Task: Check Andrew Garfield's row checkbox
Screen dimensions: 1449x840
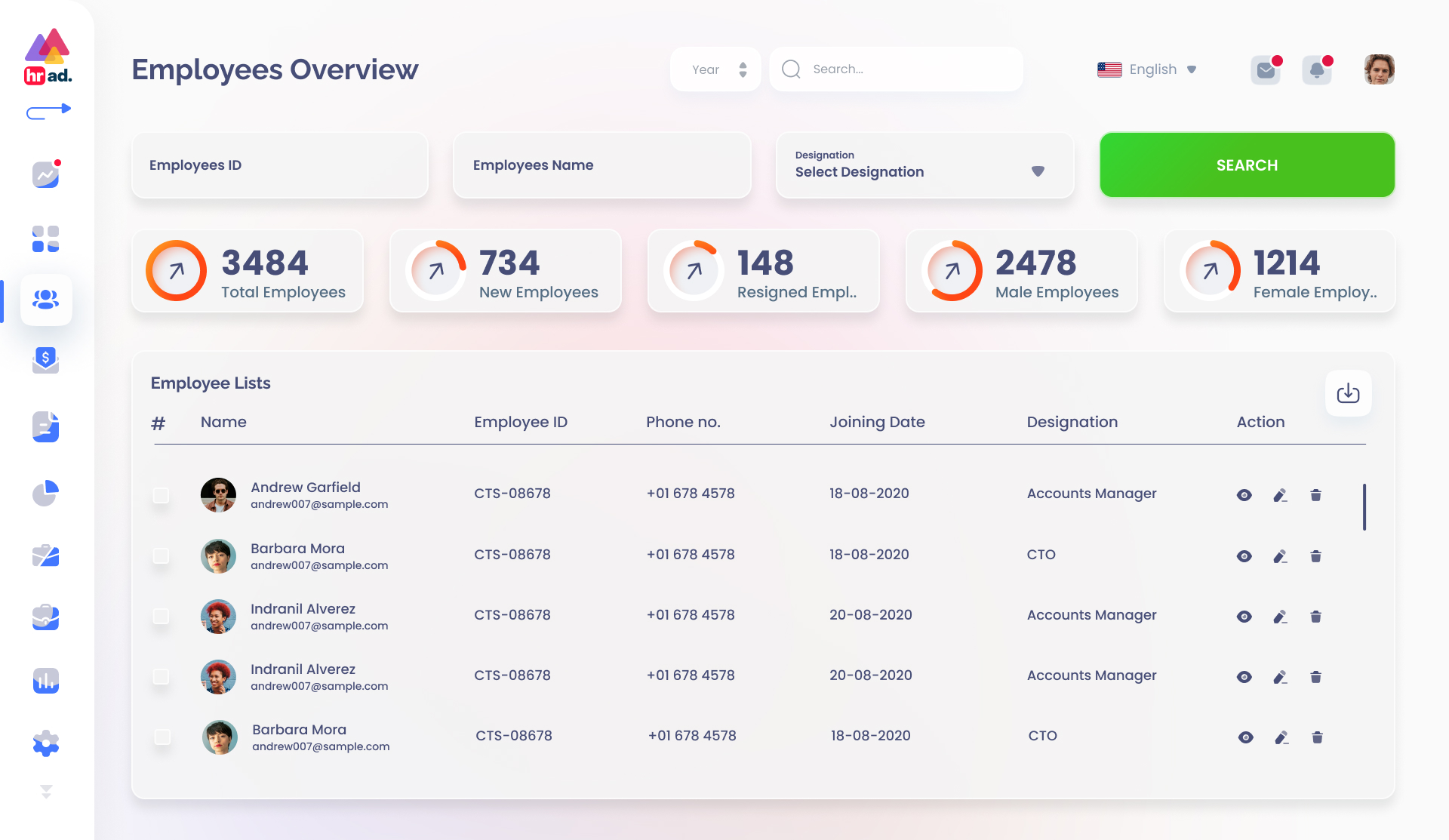Action: click(161, 495)
